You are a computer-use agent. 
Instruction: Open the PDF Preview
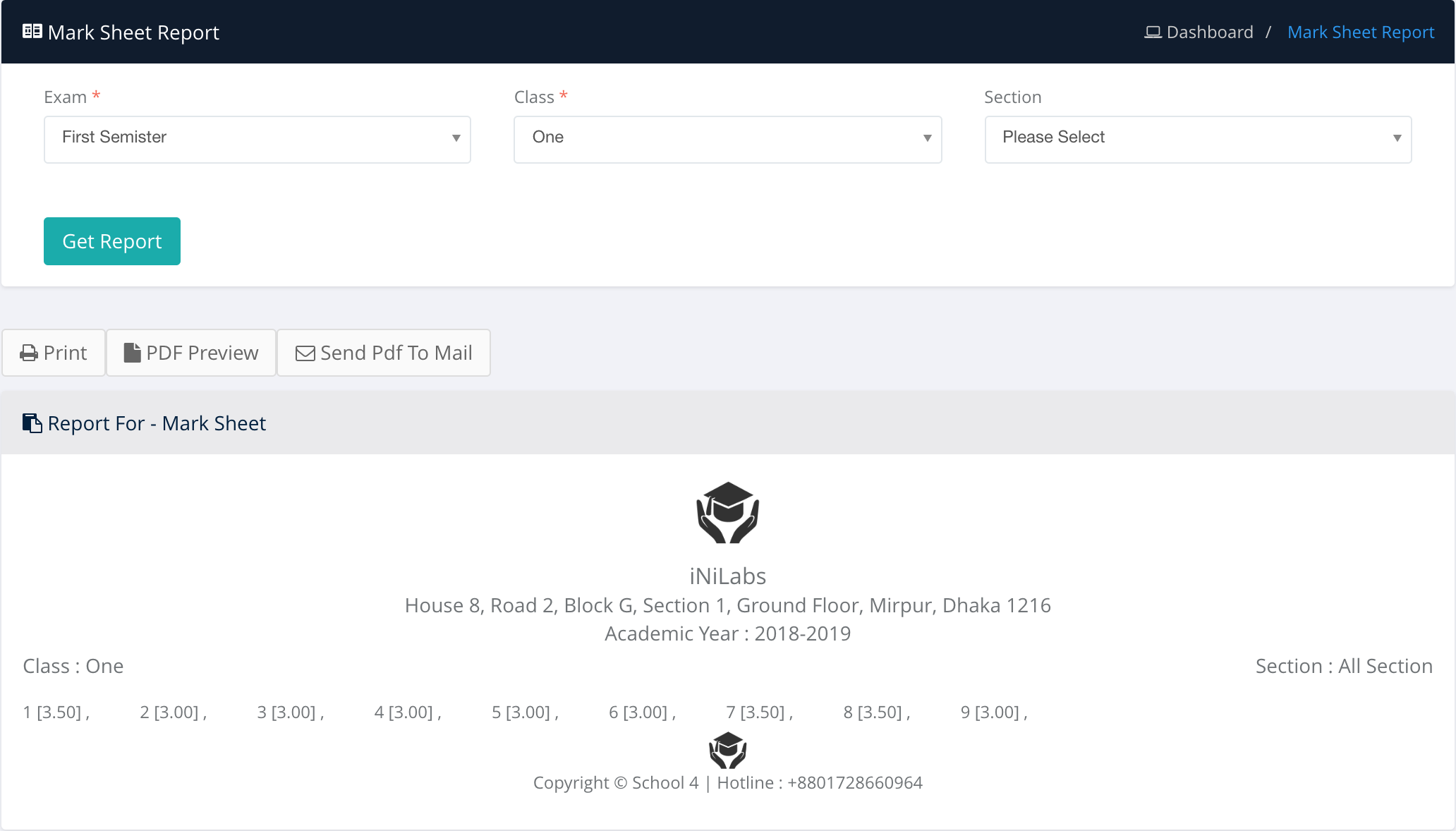pos(191,353)
